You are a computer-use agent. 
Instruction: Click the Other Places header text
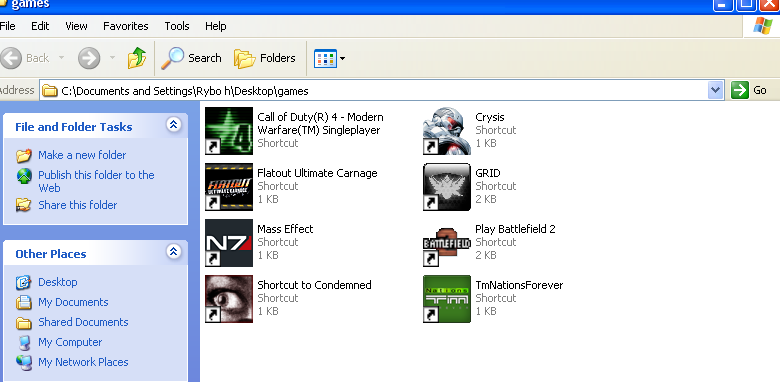coord(51,254)
